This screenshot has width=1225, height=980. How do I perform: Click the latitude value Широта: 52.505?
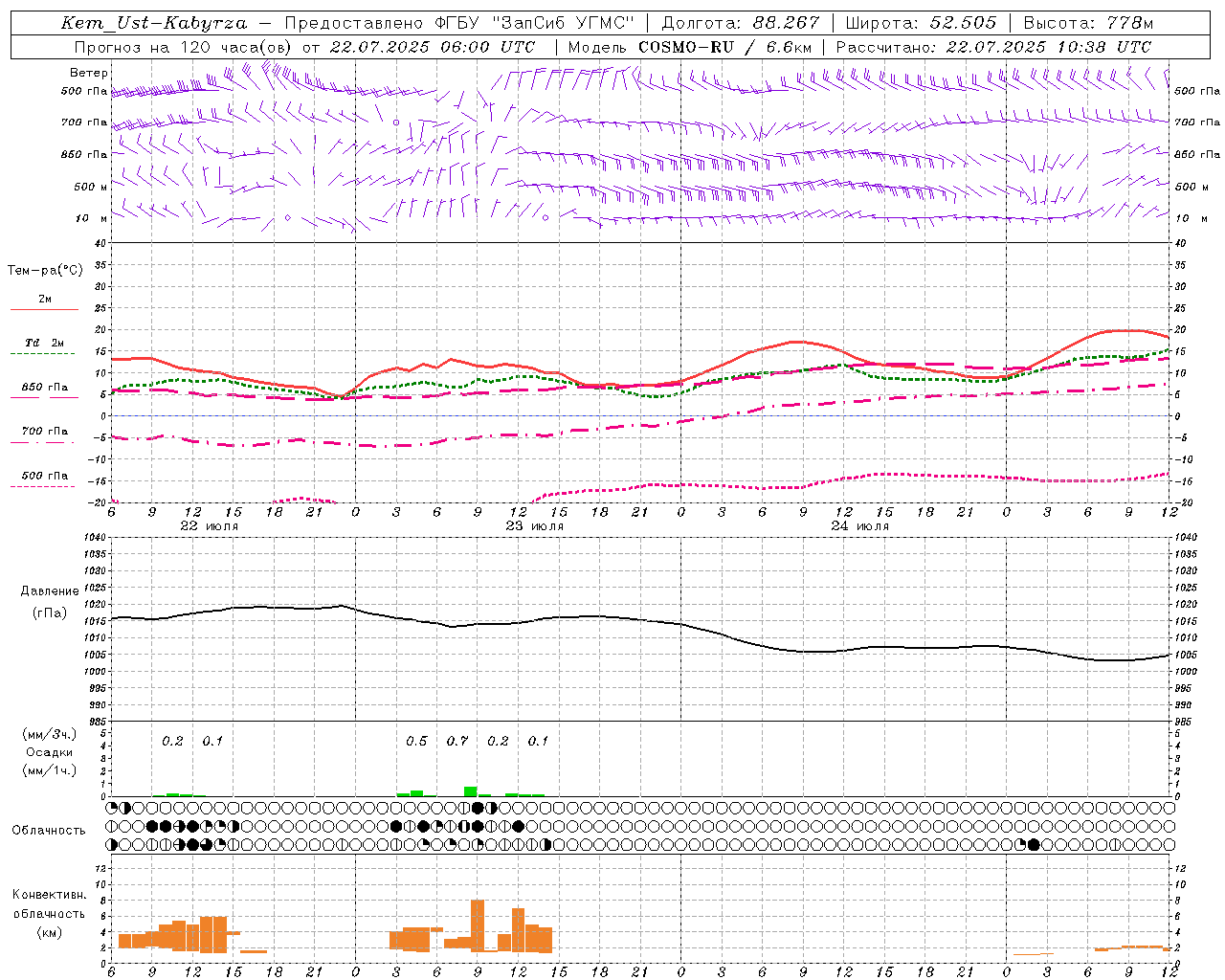point(922,23)
